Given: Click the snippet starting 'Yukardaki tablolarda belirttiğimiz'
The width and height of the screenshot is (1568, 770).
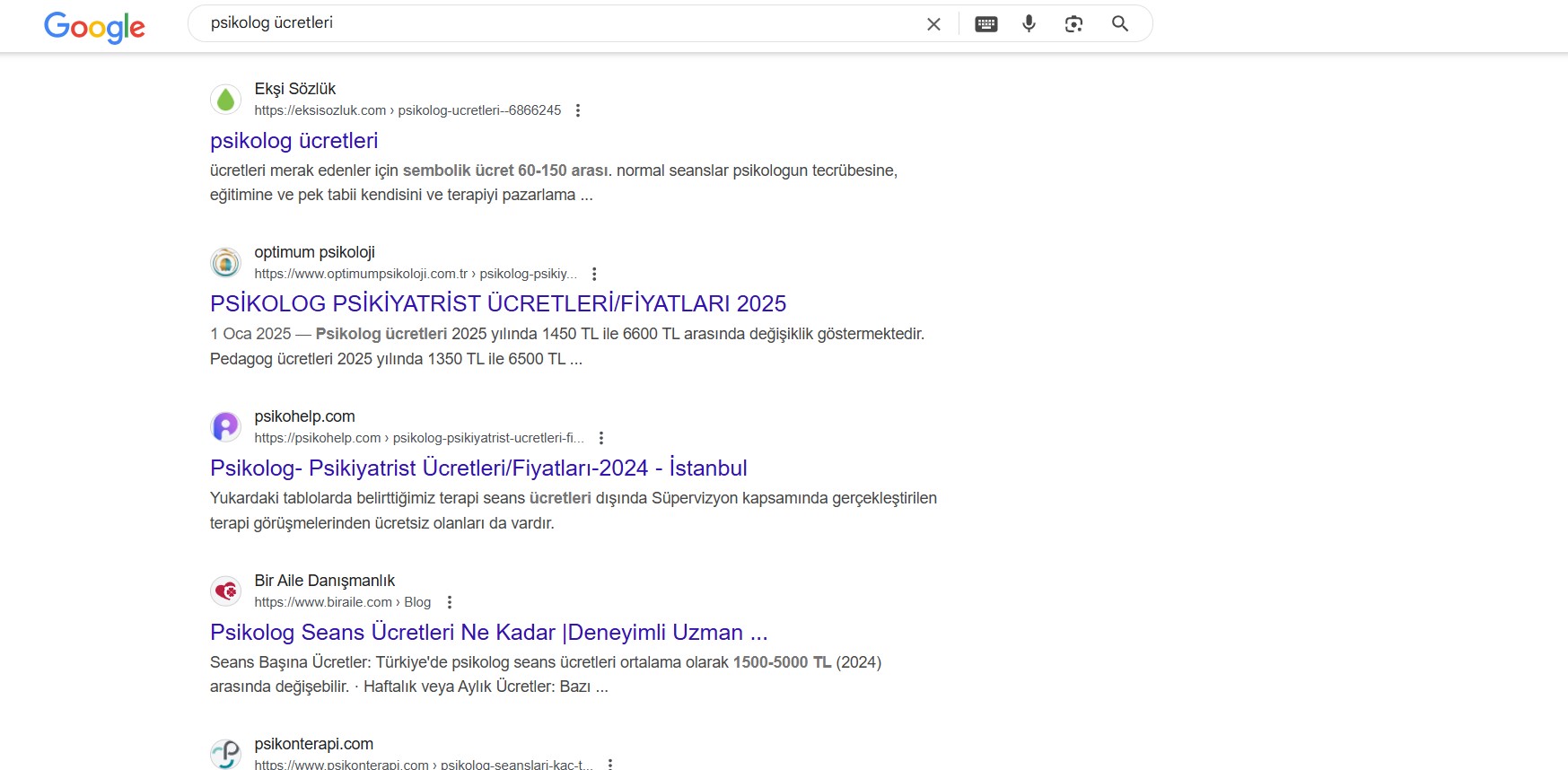Looking at the screenshot, I should (574, 511).
